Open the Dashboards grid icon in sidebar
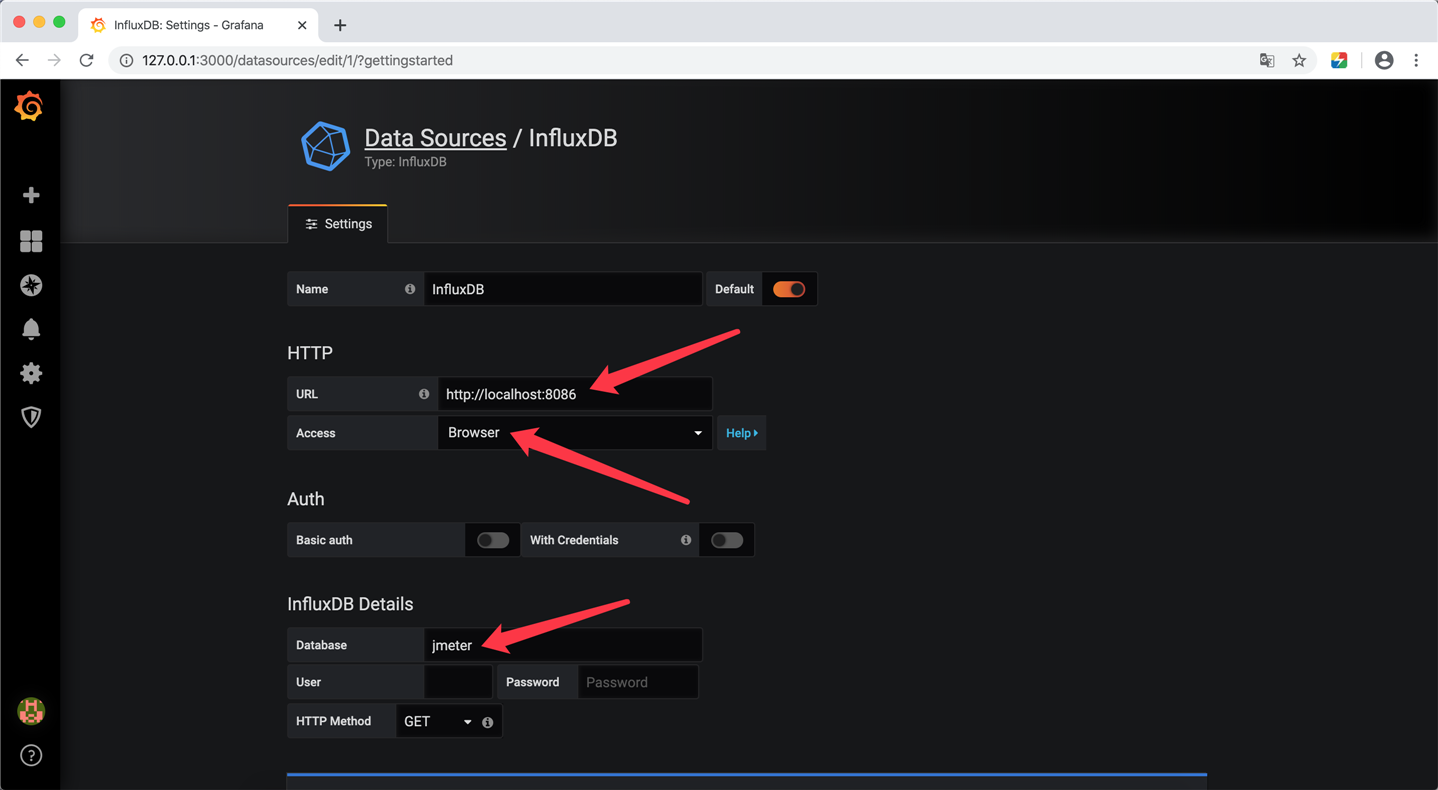 pyautogui.click(x=31, y=241)
